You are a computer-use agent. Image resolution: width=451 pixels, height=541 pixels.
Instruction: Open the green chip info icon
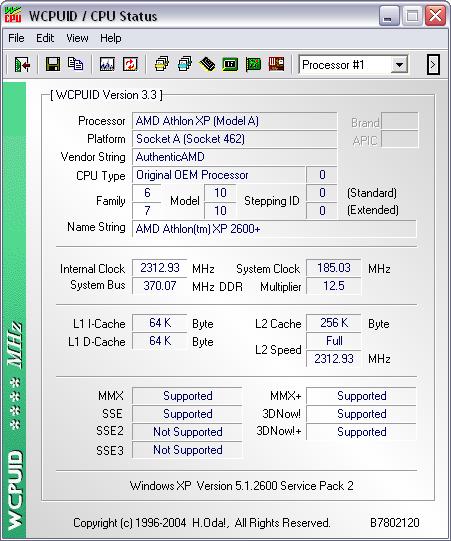(230, 64)
